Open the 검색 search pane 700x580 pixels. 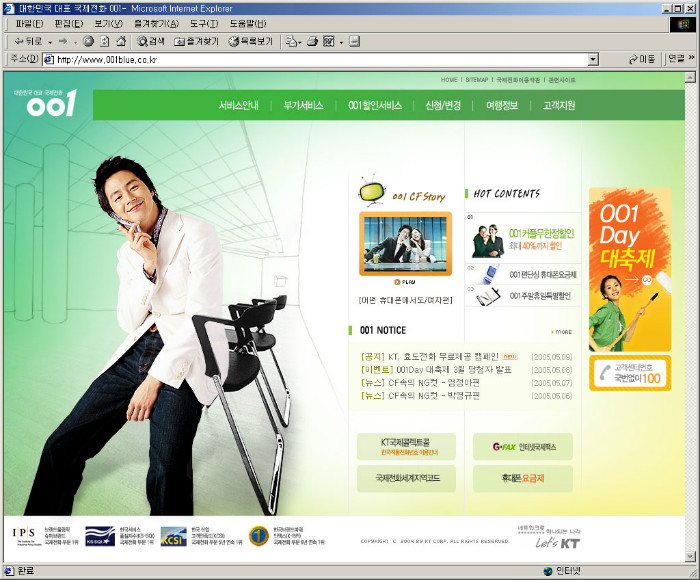coord(150,42)
